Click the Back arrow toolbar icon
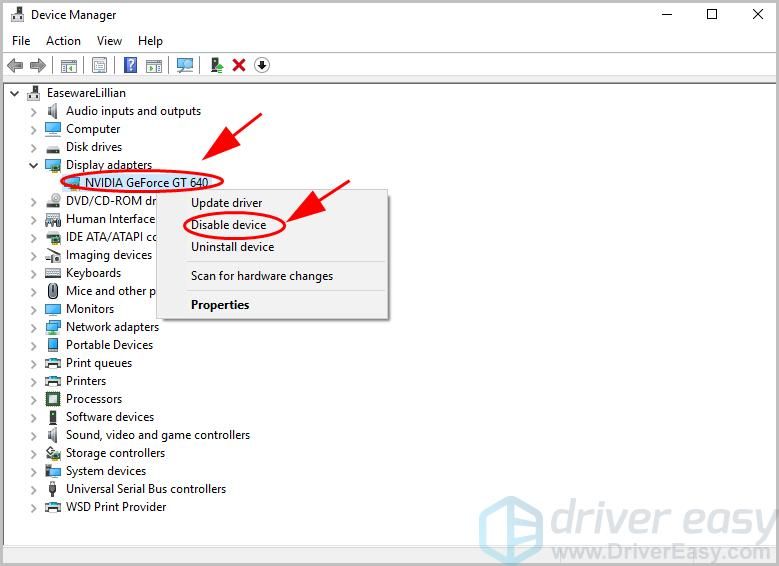 15,65
